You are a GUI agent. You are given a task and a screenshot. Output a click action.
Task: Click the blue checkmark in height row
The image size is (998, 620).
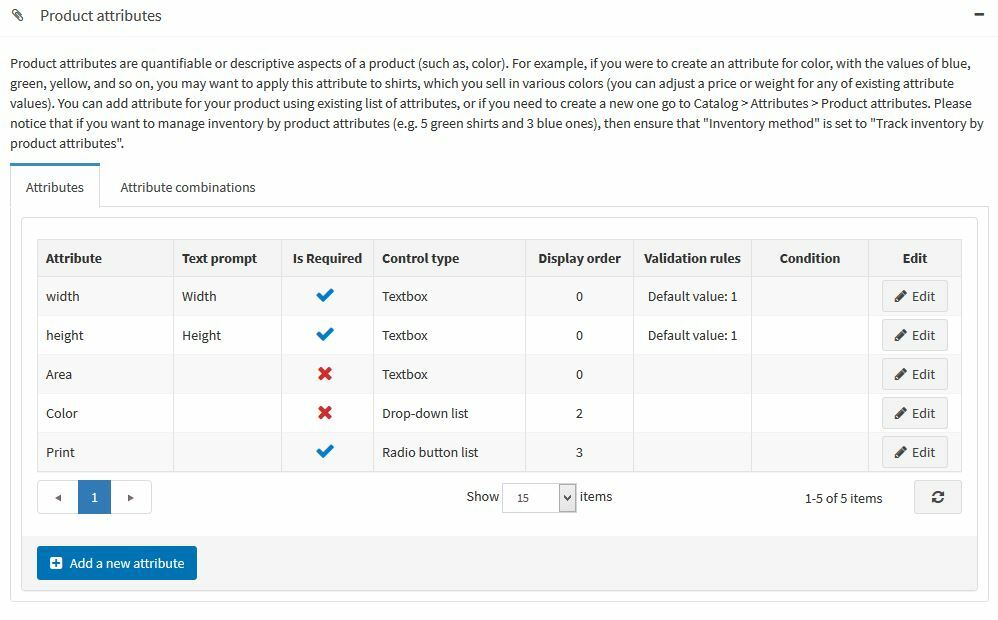(x=325, y=334)
